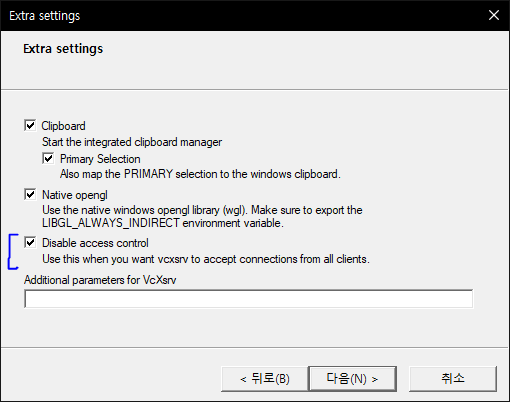
Task: Click the Primary Selection label text
Action: point(100,159)
